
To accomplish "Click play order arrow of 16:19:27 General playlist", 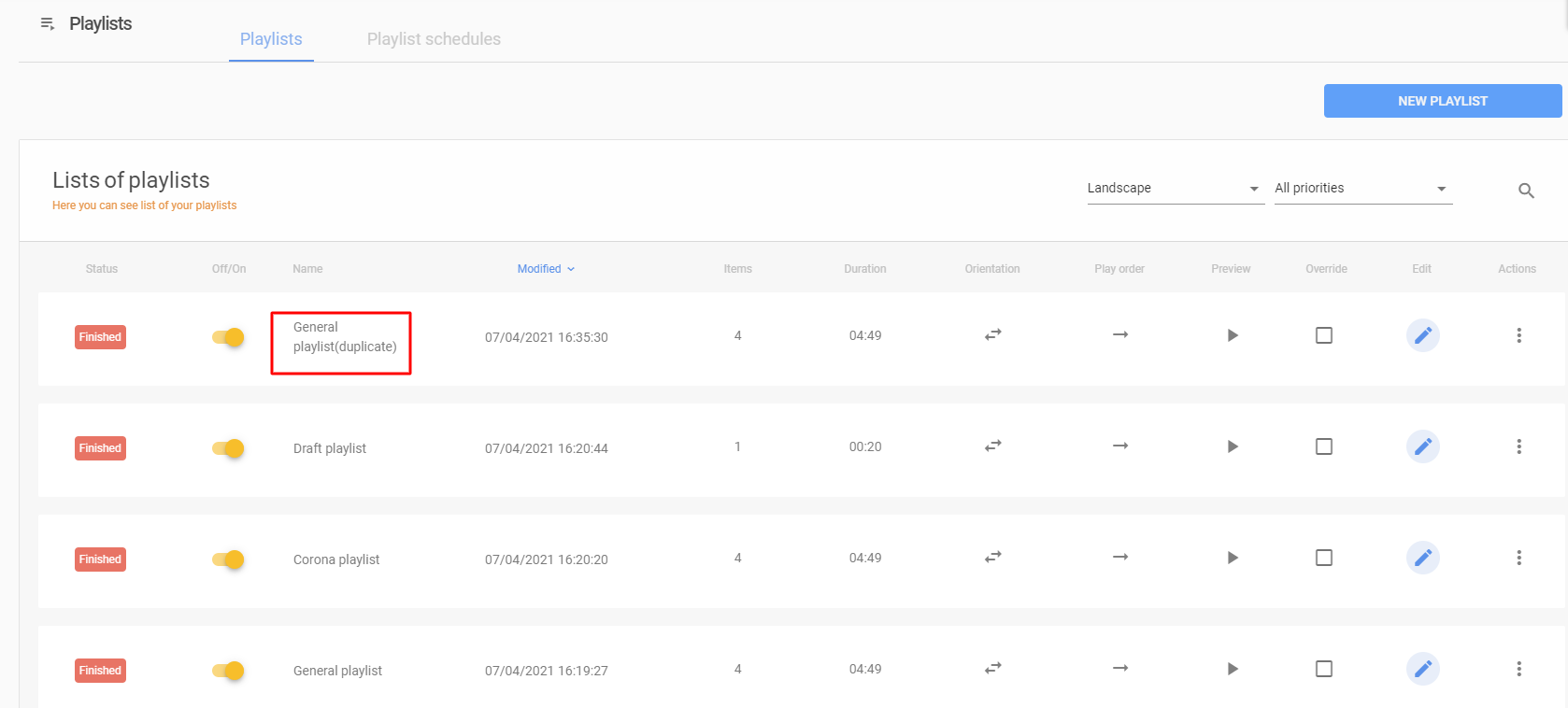I will tap(1120, 668).
